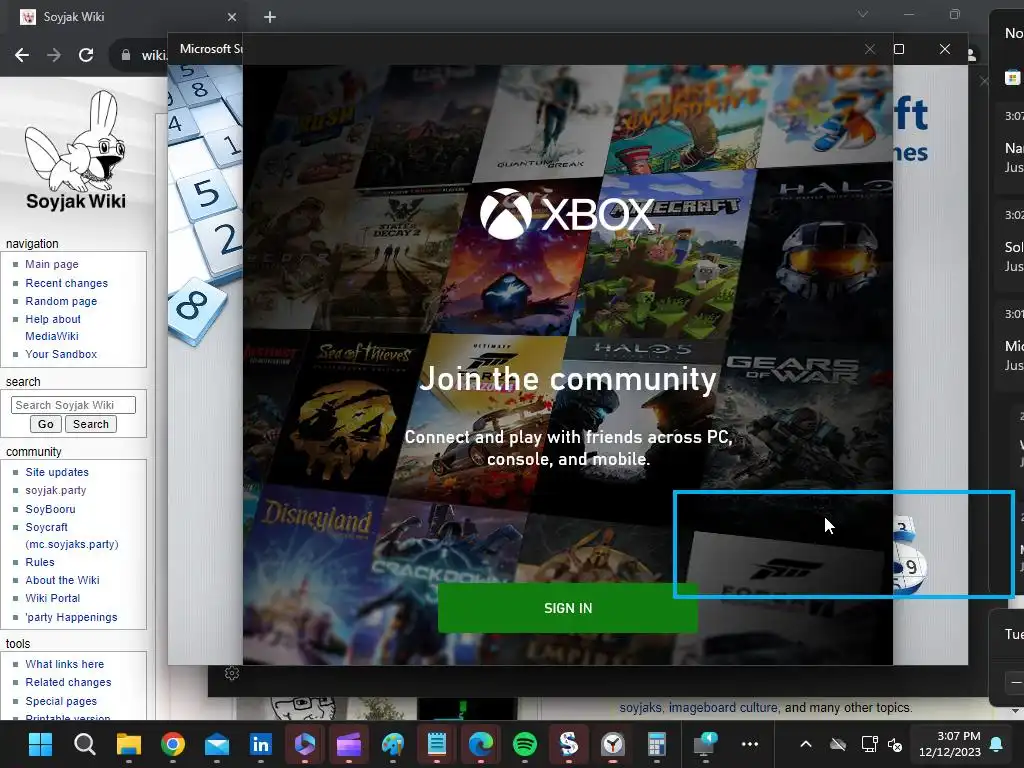Launch Calculator from the taskbar
The image size is (1024, 768).
[x=657, y=744]
